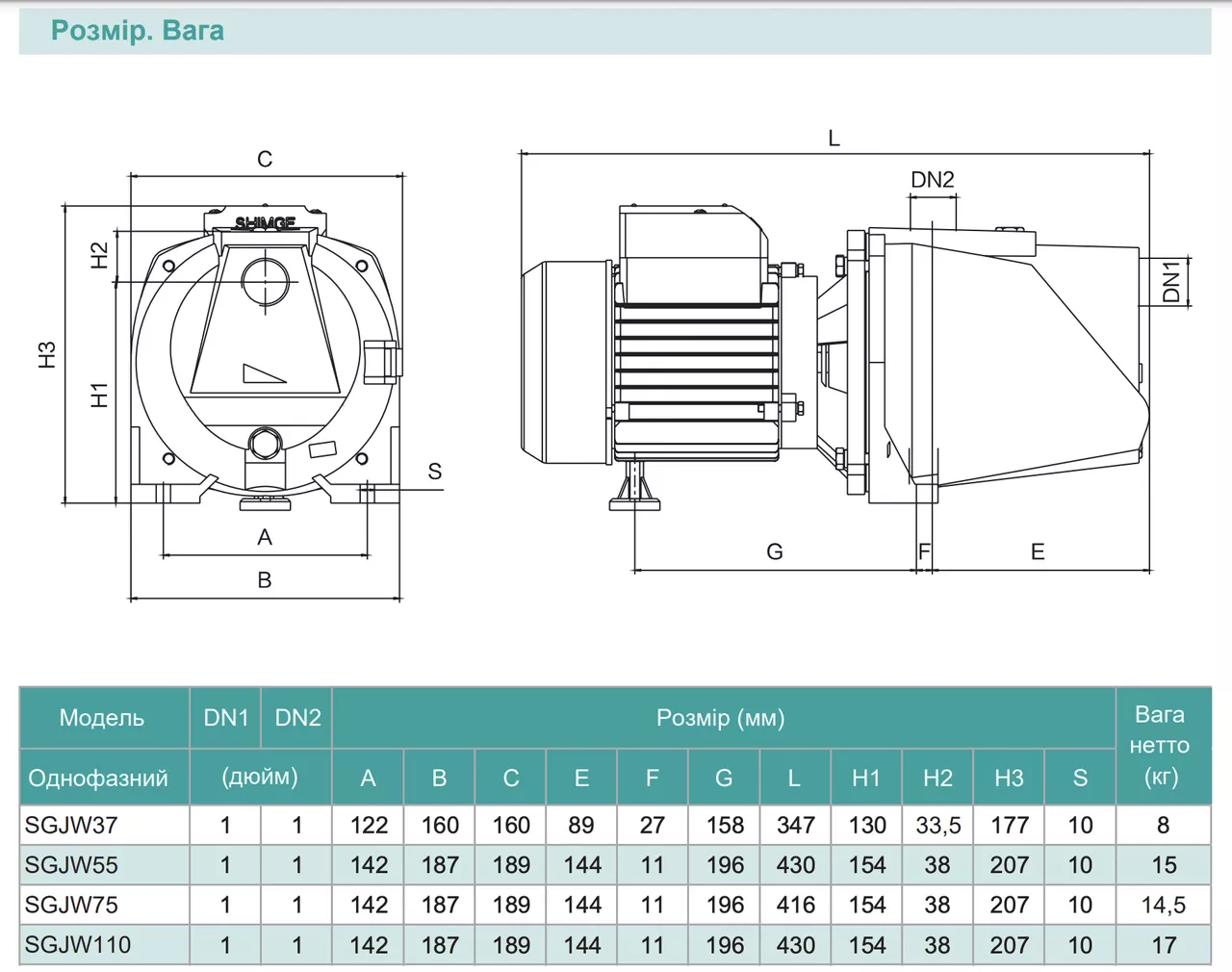Click the SHIMGE logo on the pump front view
Image resolution: width=1232 pixels, height=972 pixels.
[x=265, y=223]
